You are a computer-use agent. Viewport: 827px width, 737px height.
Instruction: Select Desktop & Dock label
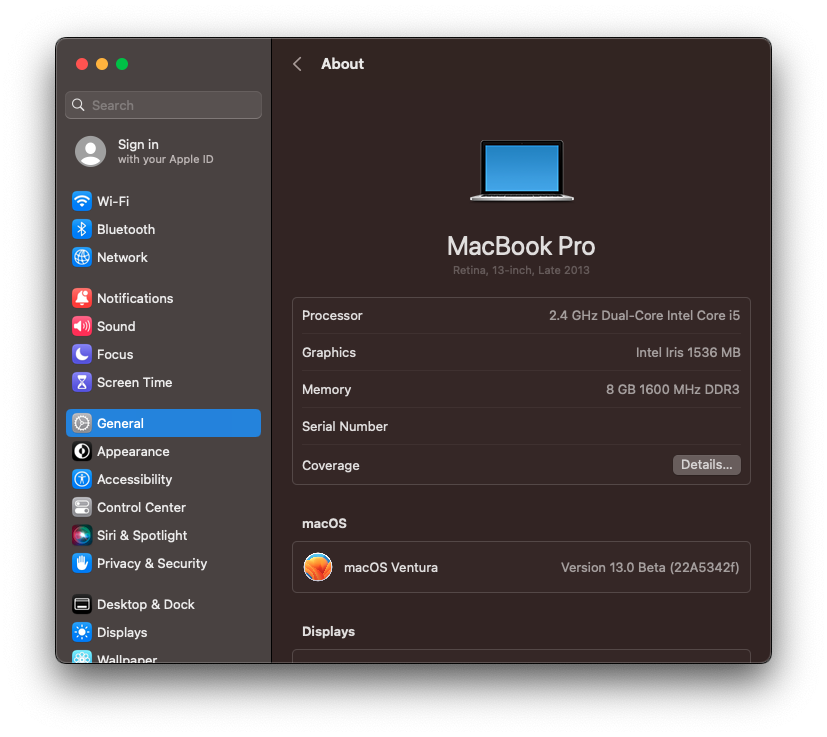tap(146, 605)
